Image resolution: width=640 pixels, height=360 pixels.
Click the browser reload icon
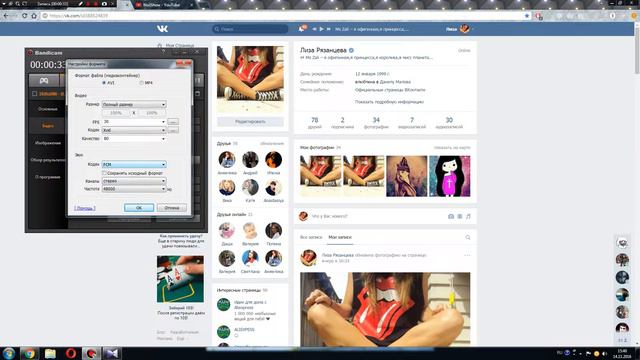pyautogui.click(x=25, y=16)
